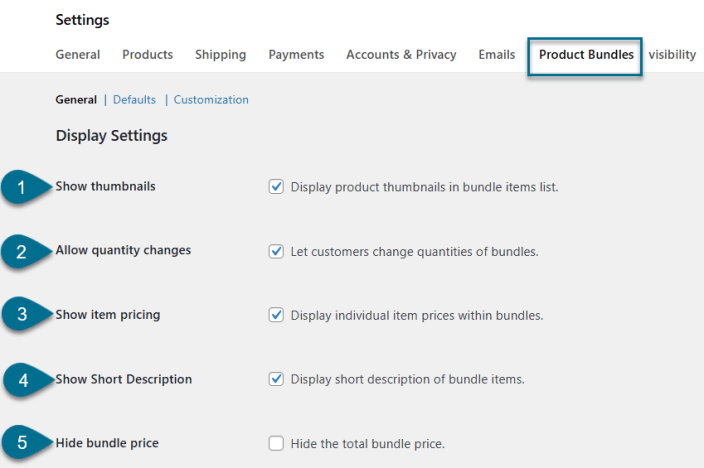Click the numbered marker 4 badge
704x468 pixels.
21,380
